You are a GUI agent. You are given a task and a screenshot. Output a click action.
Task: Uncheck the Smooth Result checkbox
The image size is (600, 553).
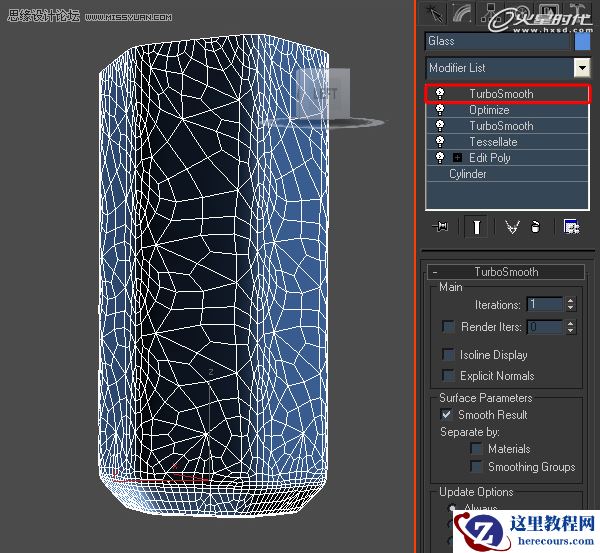[x=447, y=414]
